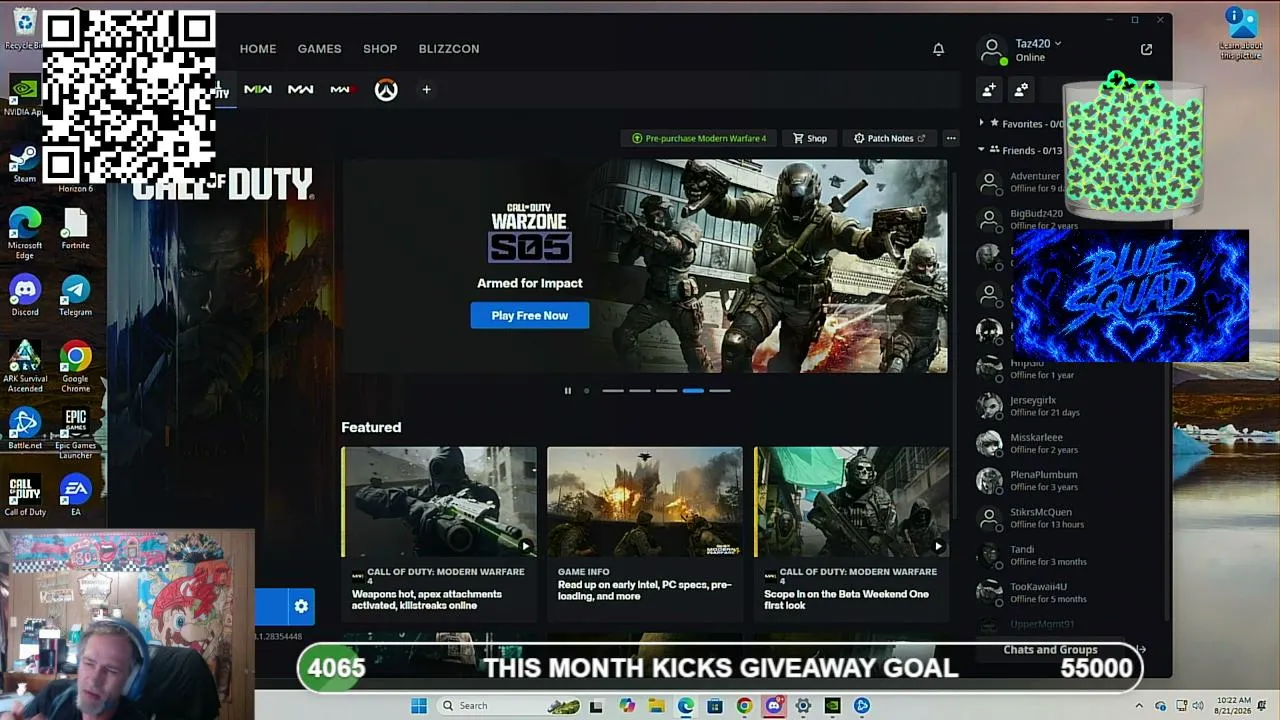Open Steam from the desktop

[x=25, y=165]
